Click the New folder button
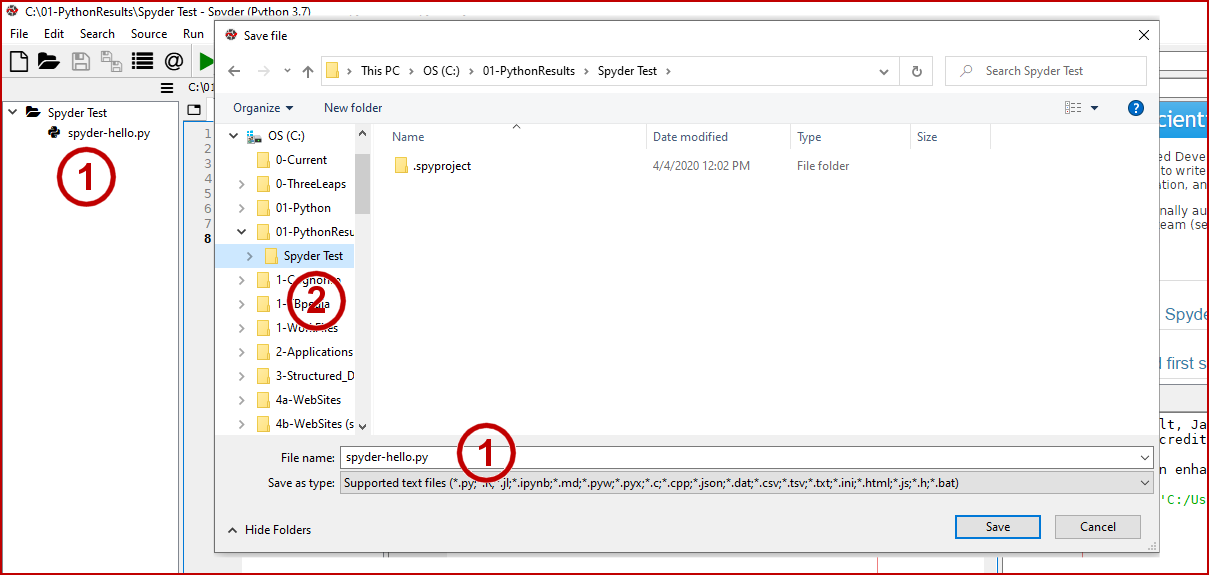This screenshot has height=575, width=1209. pyautogui.click(x=353, y=108)
